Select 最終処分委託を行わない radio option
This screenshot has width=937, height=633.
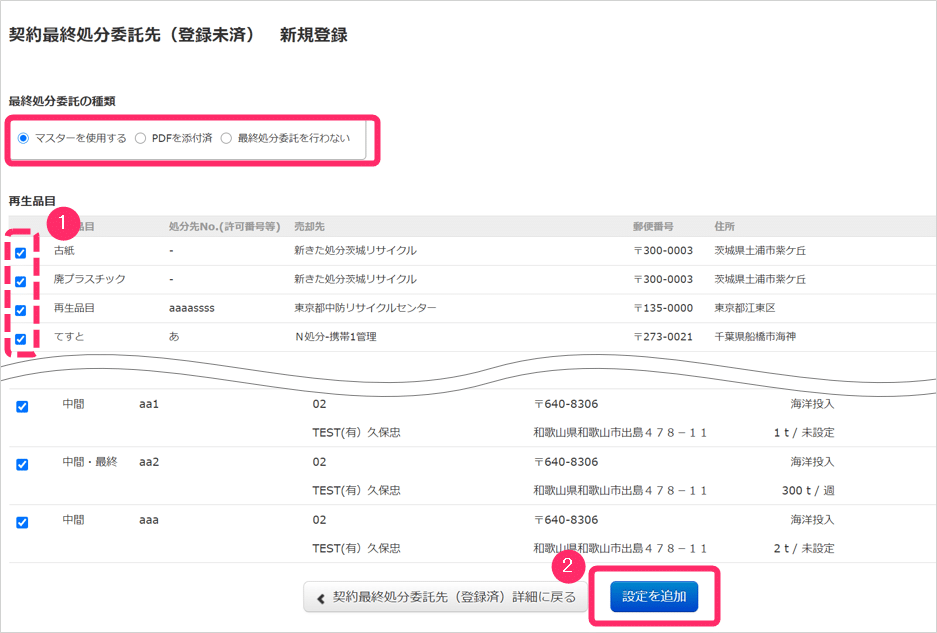tap(226, 138)
